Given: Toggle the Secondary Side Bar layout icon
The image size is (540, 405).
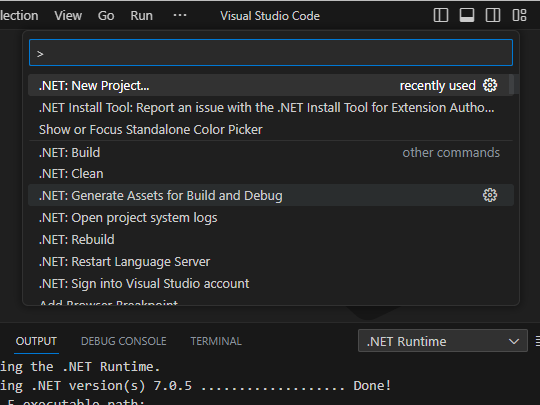Looking at the screenshot, I should click(493, 15).
